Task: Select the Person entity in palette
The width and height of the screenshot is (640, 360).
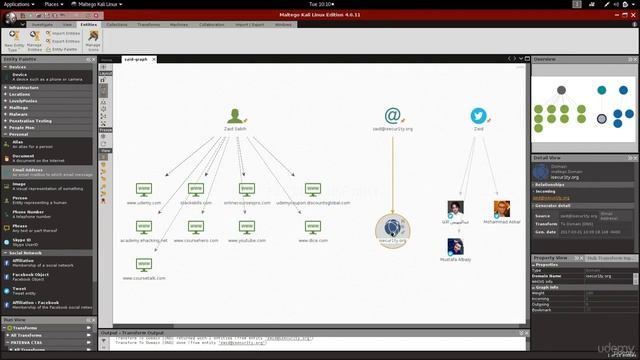Action: pos(48,200)
